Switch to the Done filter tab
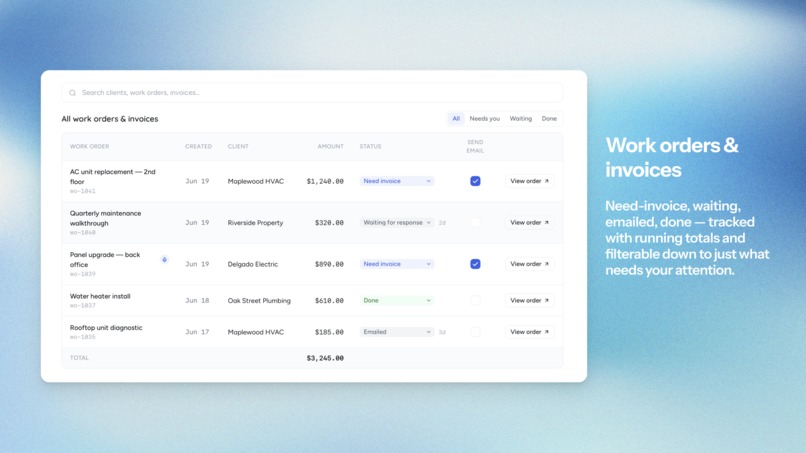 [549, 119]
